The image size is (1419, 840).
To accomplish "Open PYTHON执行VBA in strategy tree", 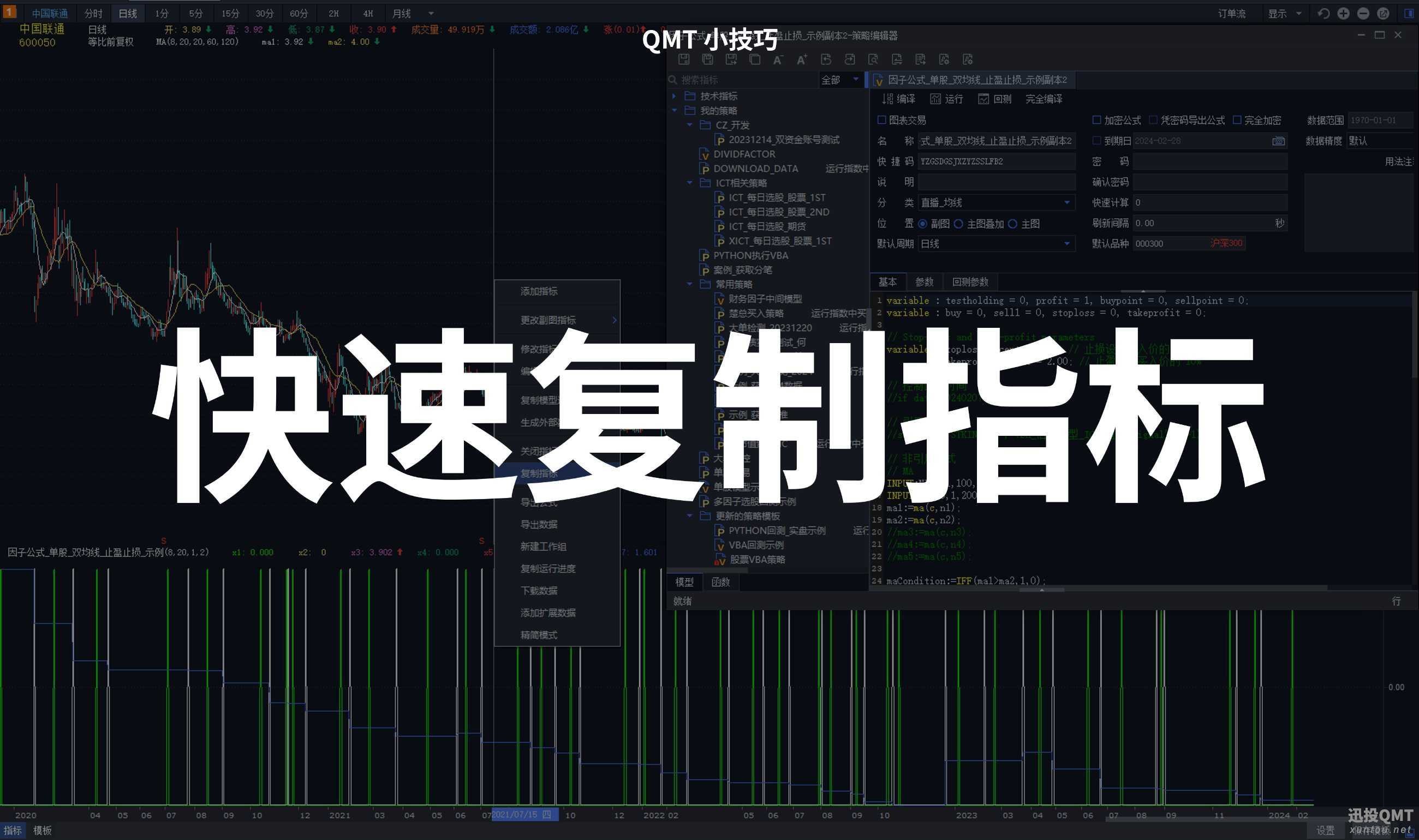I will click(x=750, y=255).
